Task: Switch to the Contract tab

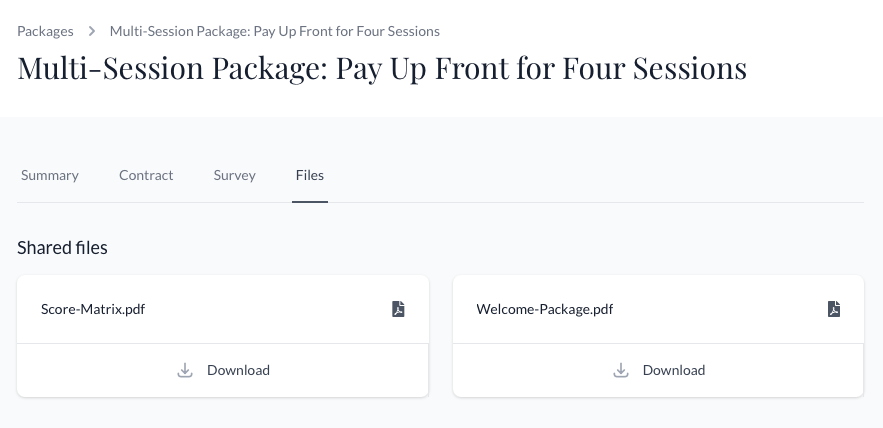Action: 146,175
